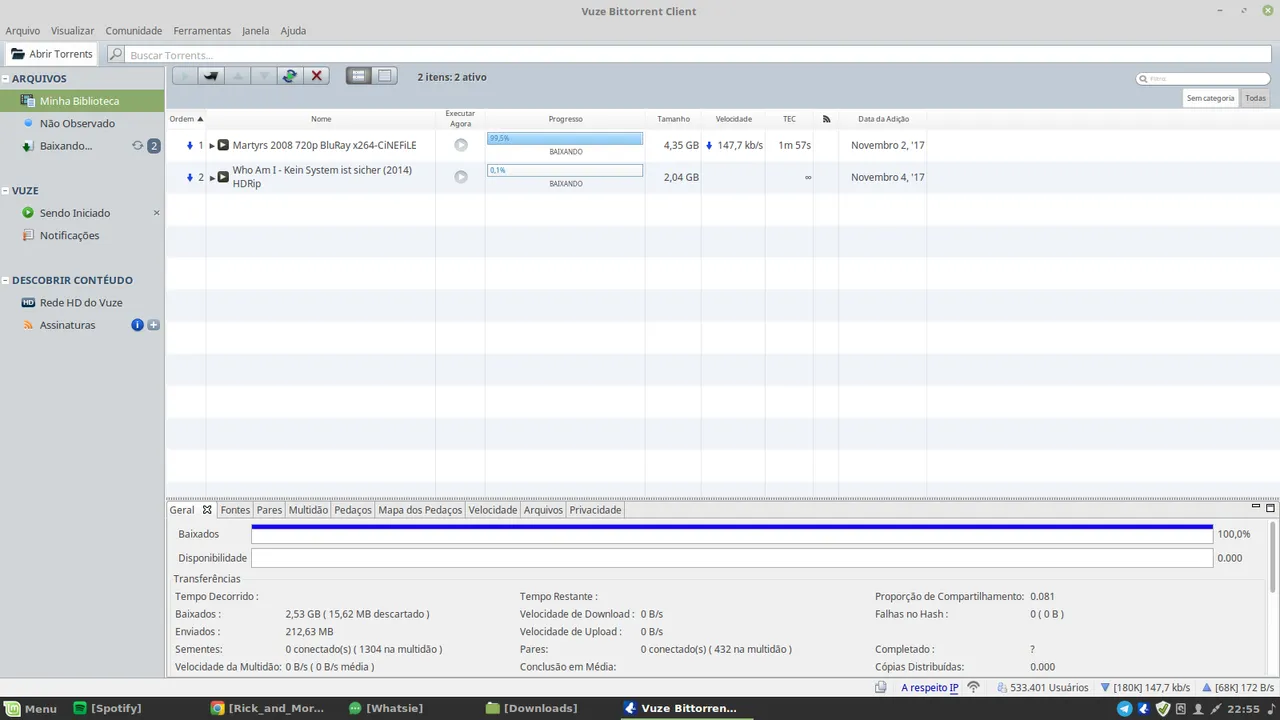The width and height of the screenshot is (1280, 720).
Task: Click the library filter search box
Action: pyautogui.click(x=1204, y=79)
